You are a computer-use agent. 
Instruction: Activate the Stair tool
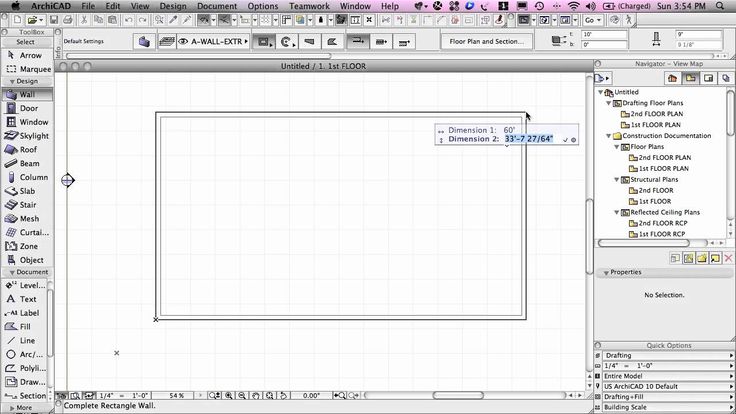tap(27, 205)
